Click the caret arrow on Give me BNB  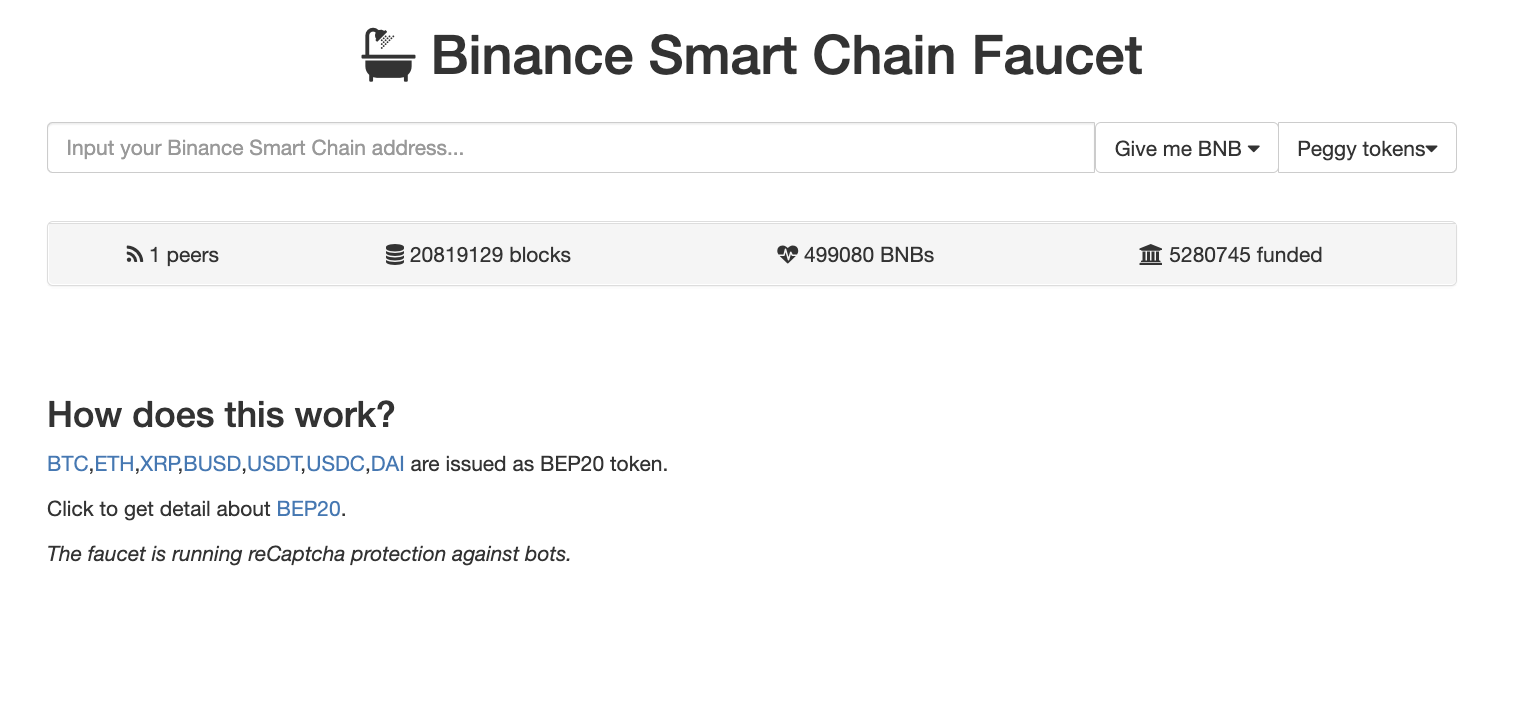[1254, 148]
